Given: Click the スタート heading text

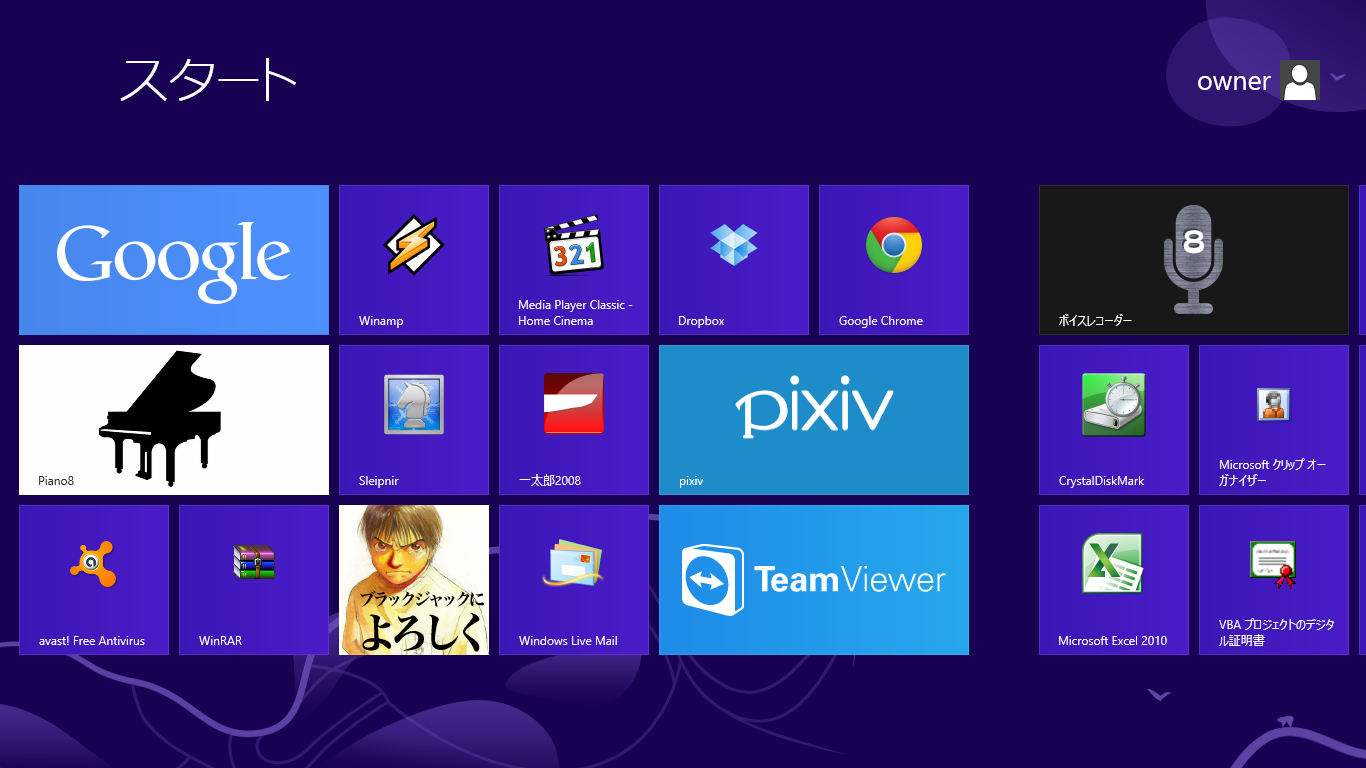Looking at the screenshot, I should (x=209, y=79).
